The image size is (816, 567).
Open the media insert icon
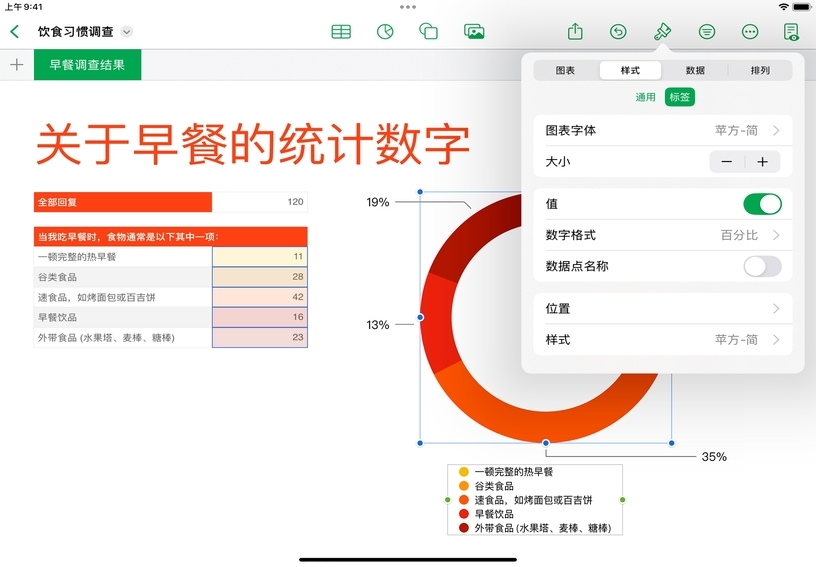(474, 31)
